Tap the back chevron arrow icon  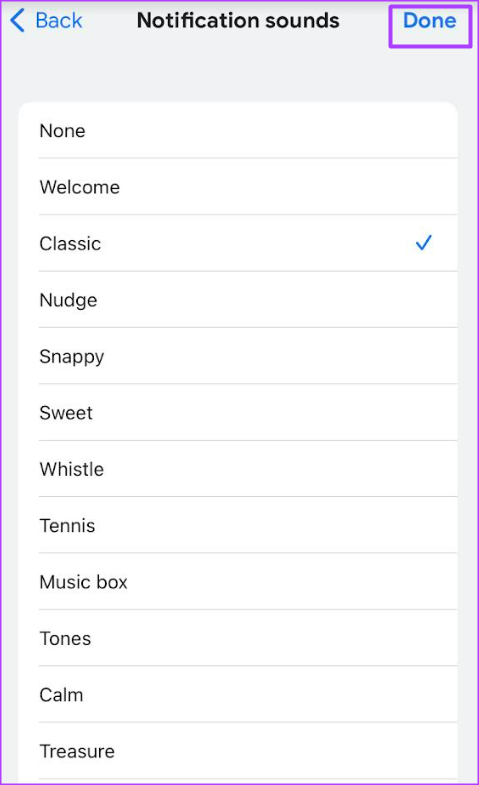[17, 21]
